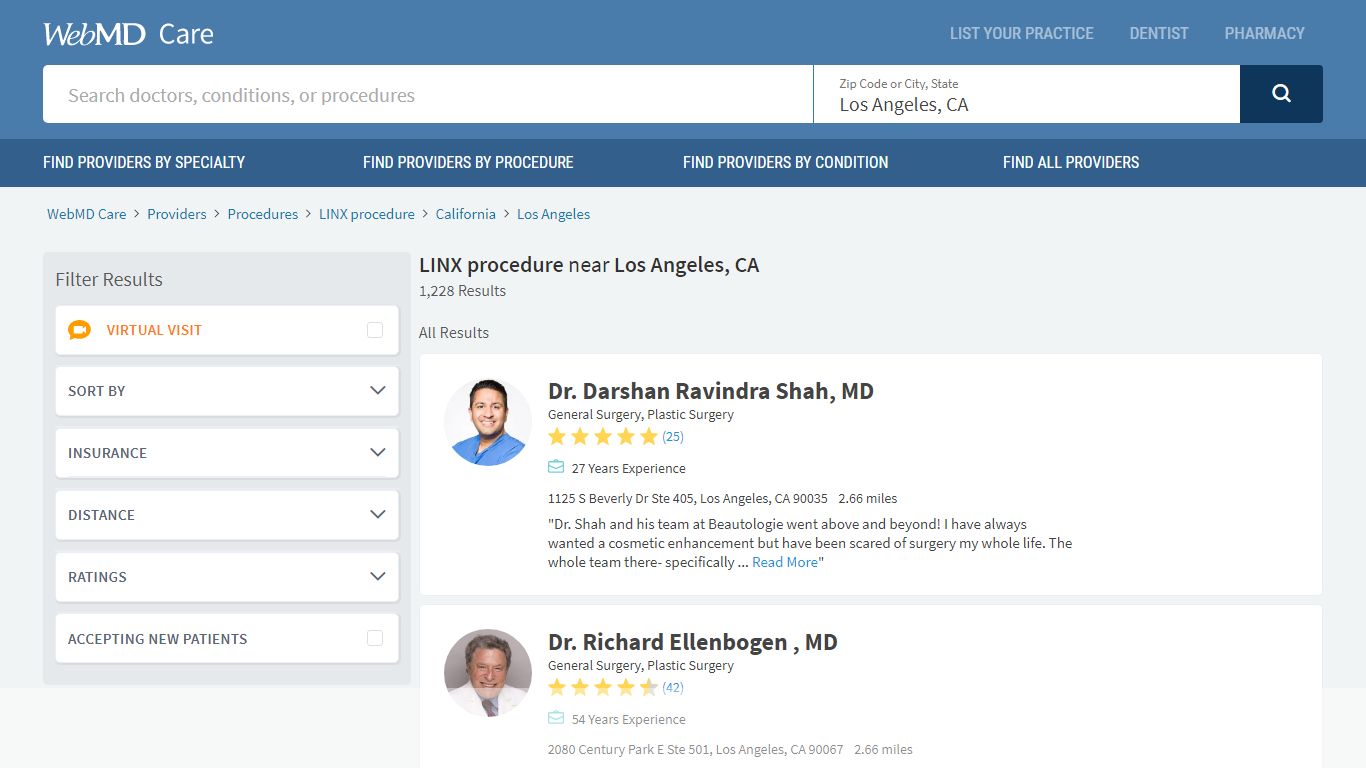This screenshot has height=768, width=1366.
Task: Click experience icon beside 54 Years Experience
Action: [x=556, y=718]
